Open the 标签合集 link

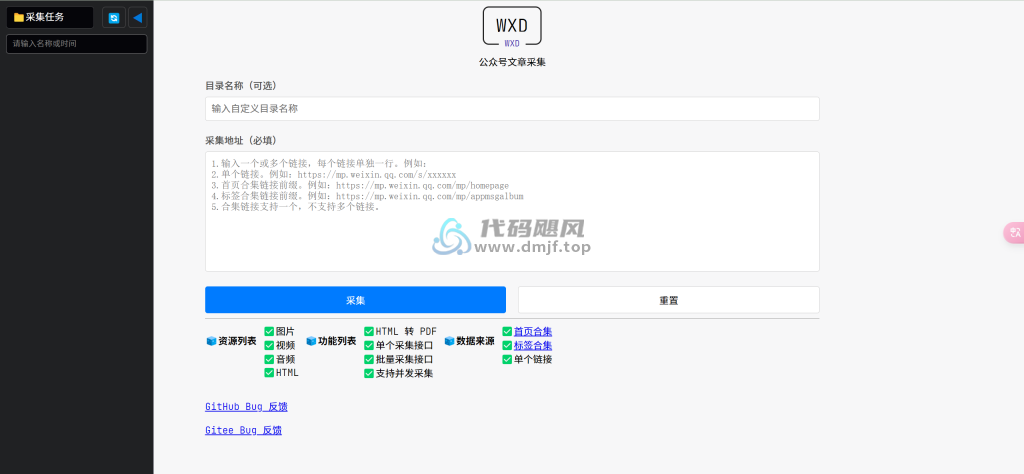coord(533,345)
